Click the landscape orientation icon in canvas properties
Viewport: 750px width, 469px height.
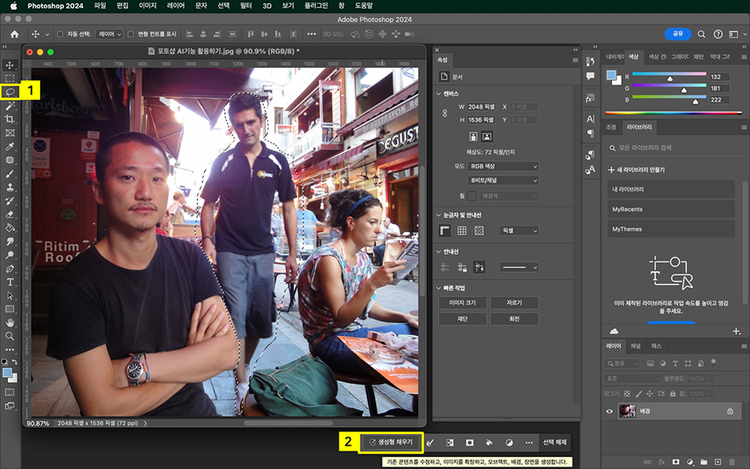487,135
